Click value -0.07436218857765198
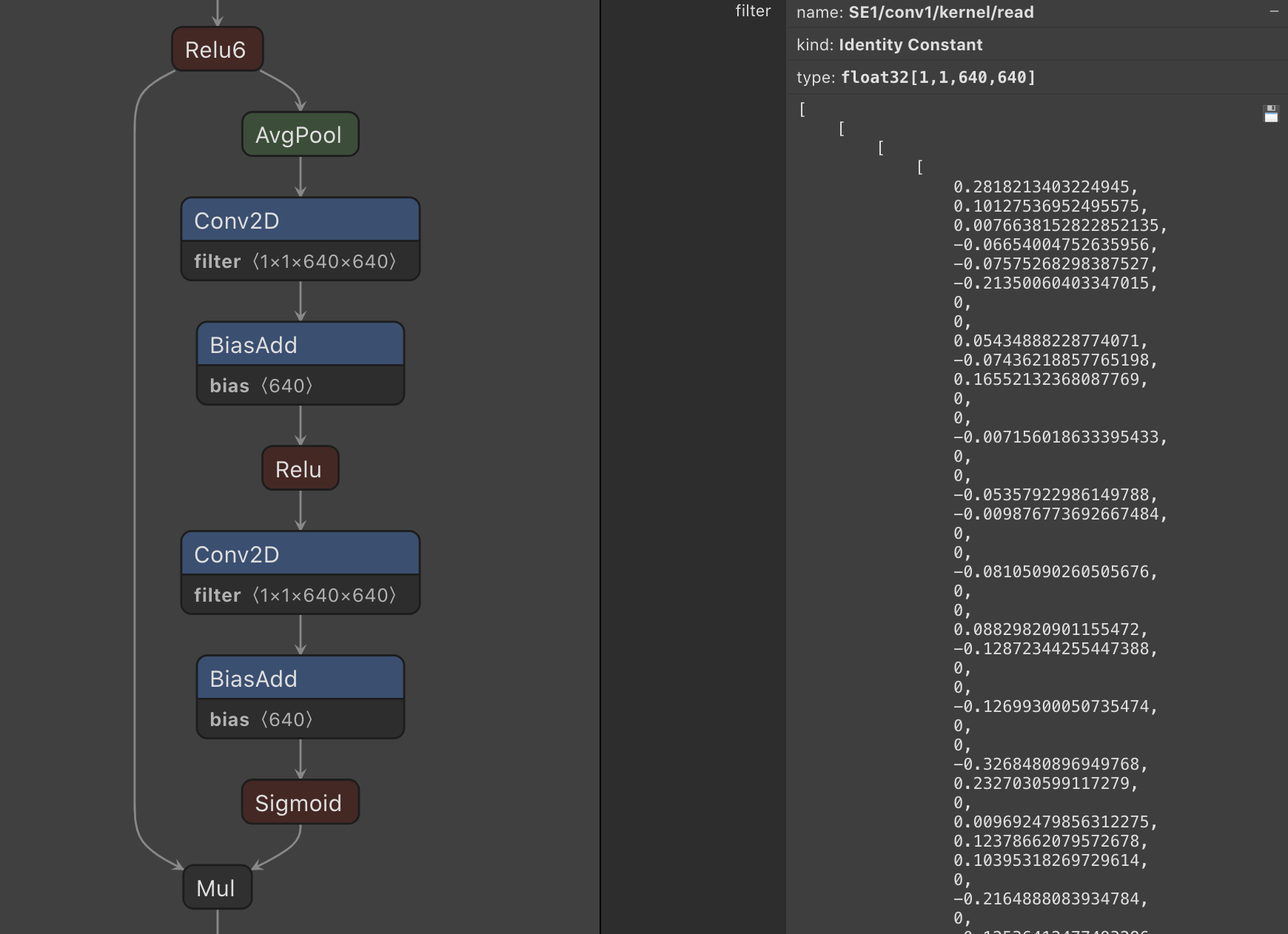 tap(1056, 360)
